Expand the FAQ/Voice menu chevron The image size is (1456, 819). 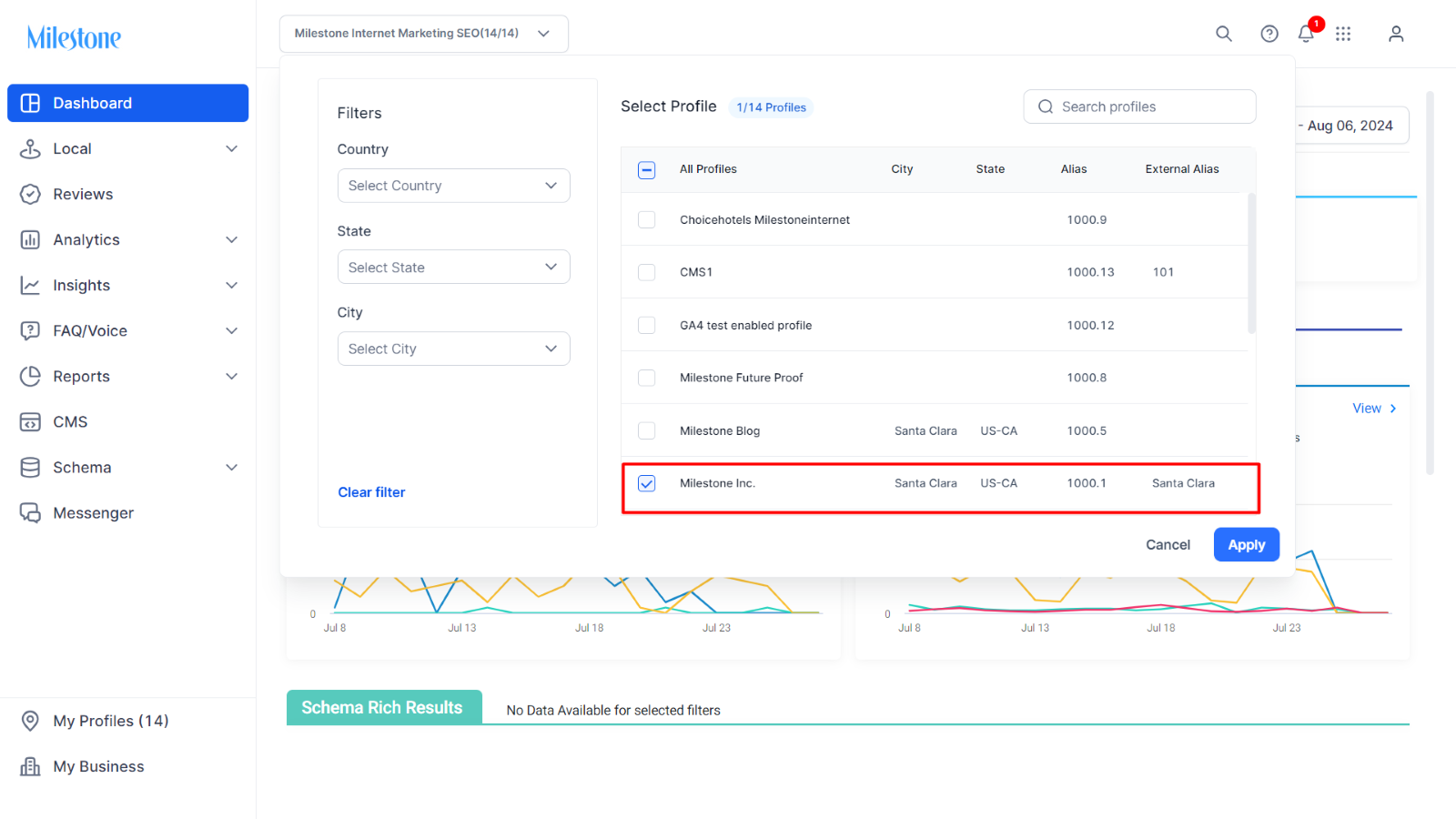coord(232,330)
